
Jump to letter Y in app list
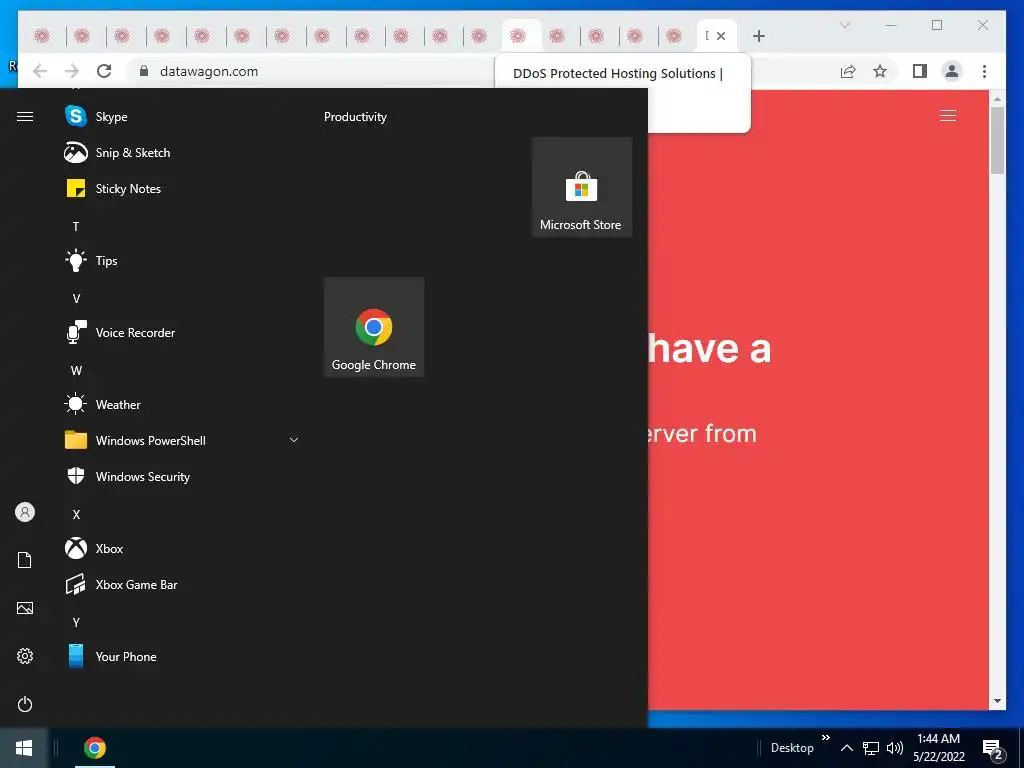tap(76, 622)
